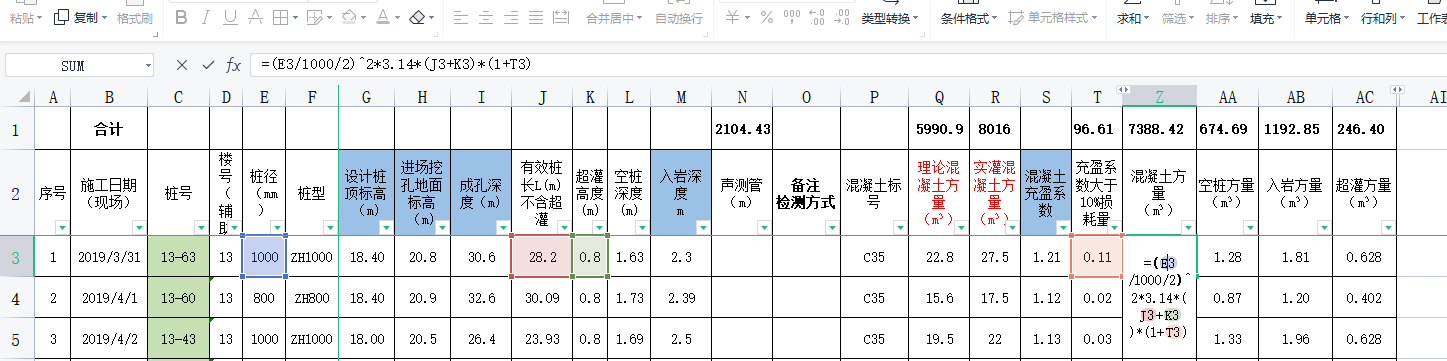Apply strikethrough text style icon

point(255,17)
